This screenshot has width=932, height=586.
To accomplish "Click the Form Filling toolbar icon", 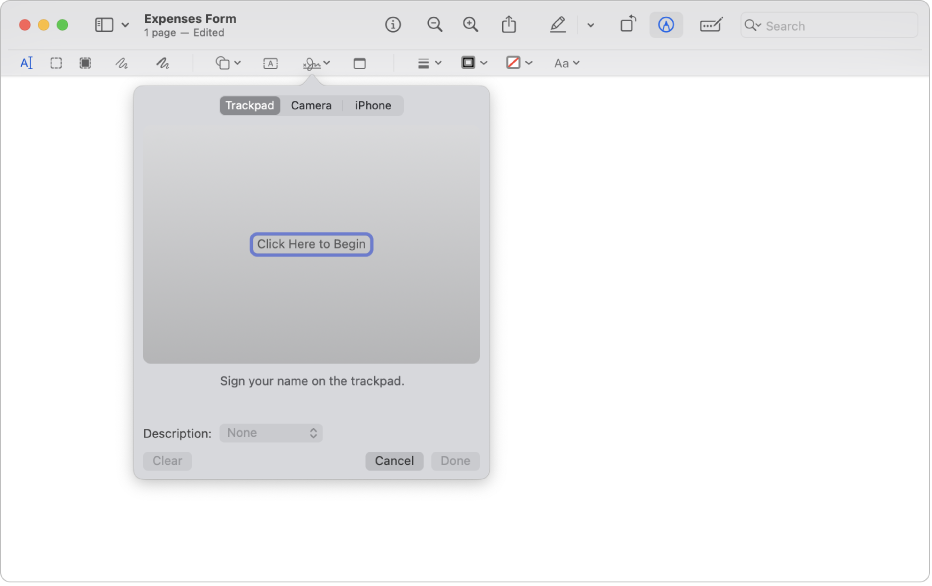I will coord(711,25).
